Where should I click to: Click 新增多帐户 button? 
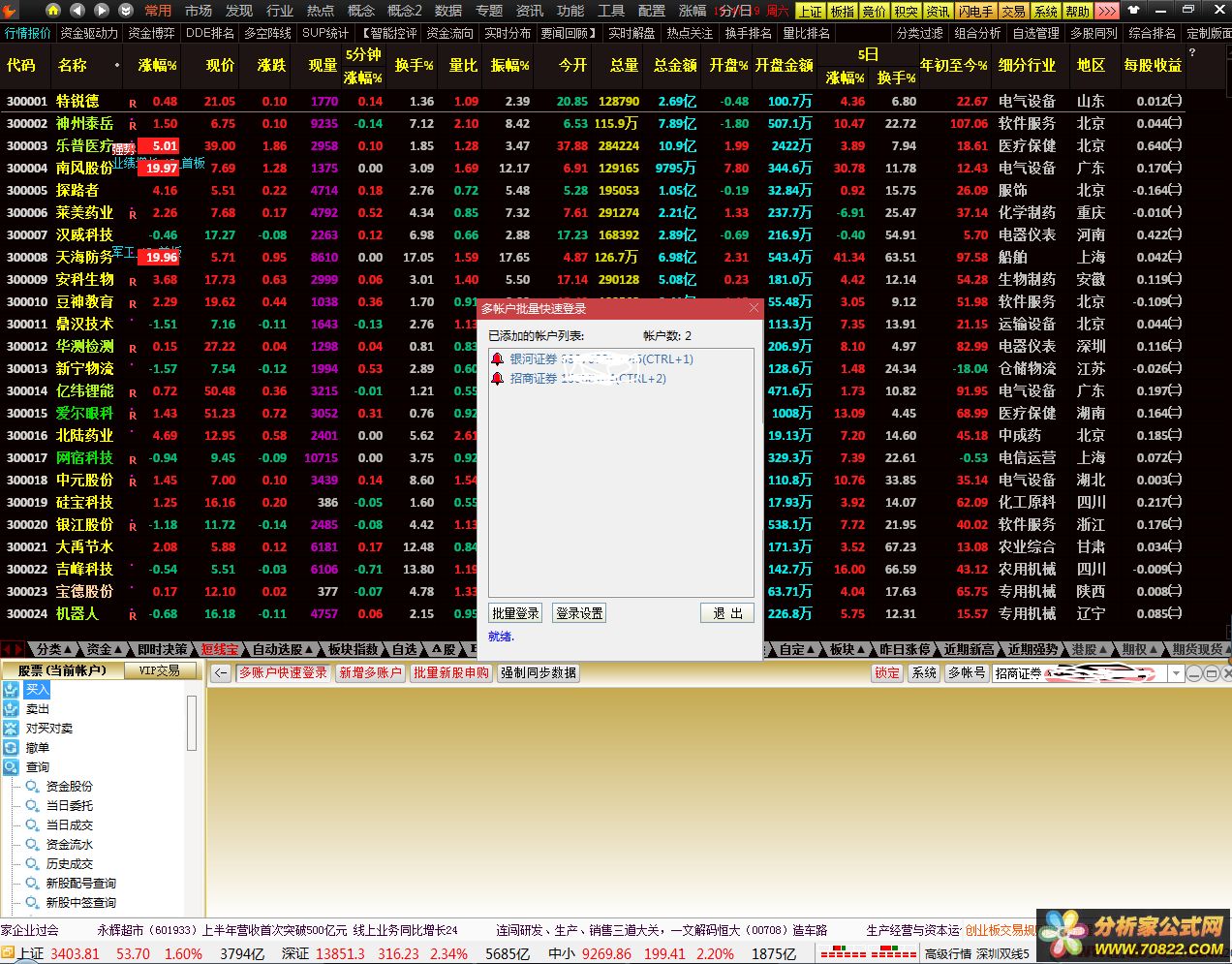(370, 672)
